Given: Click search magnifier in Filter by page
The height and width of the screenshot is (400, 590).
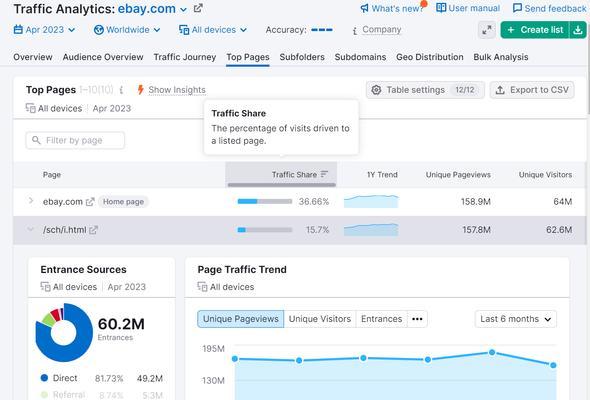Looking at the screenshot, I should 36,140.
